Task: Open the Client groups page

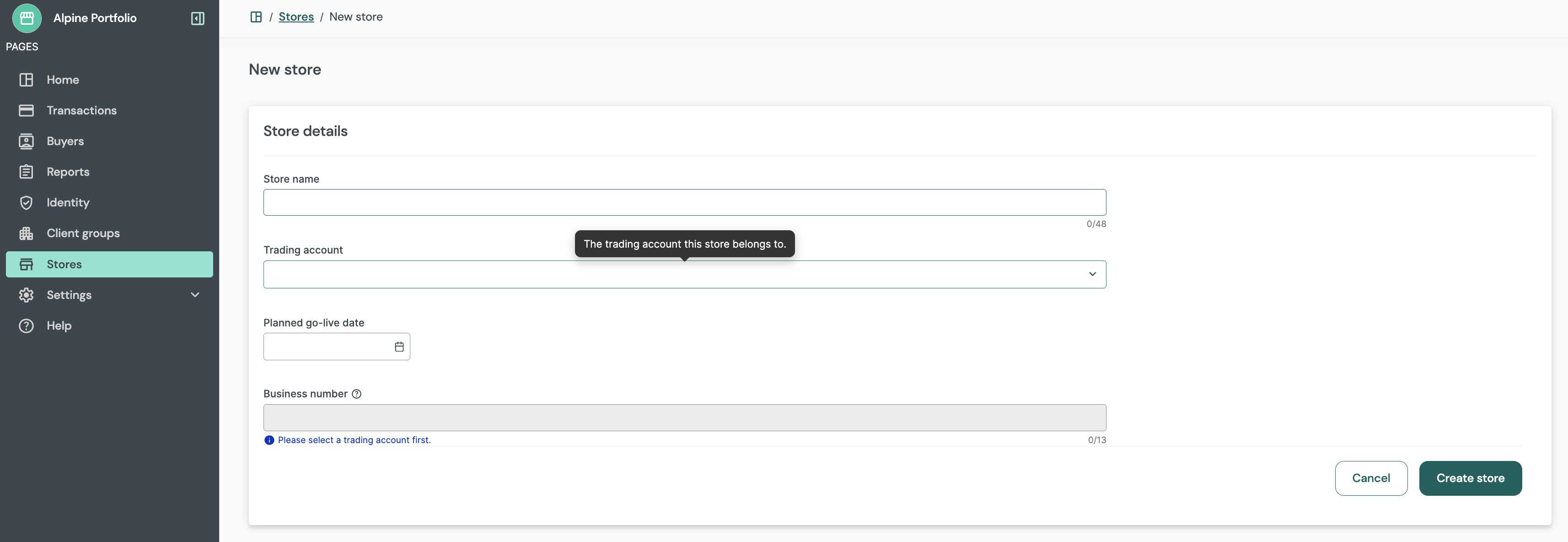Action: 83,233
